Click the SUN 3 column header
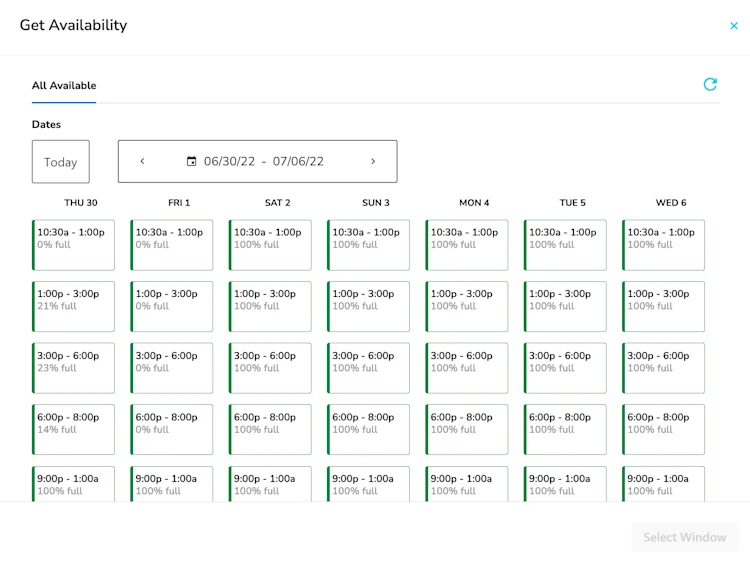Viewport: 750px width, 563px height. click(x=376, y=203)
